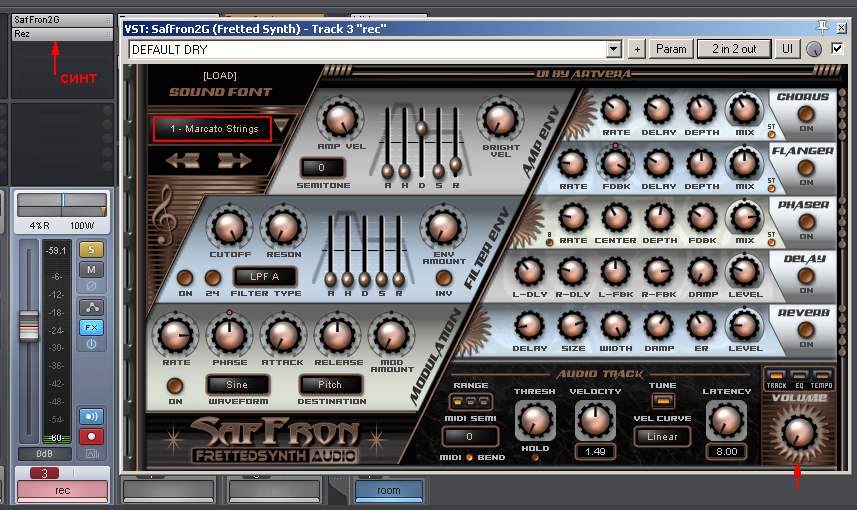Screen dimensions: 857x510
Task: Click the MOD AMOUNT knob
Action: pyautogui.click(x=391, y=335)
